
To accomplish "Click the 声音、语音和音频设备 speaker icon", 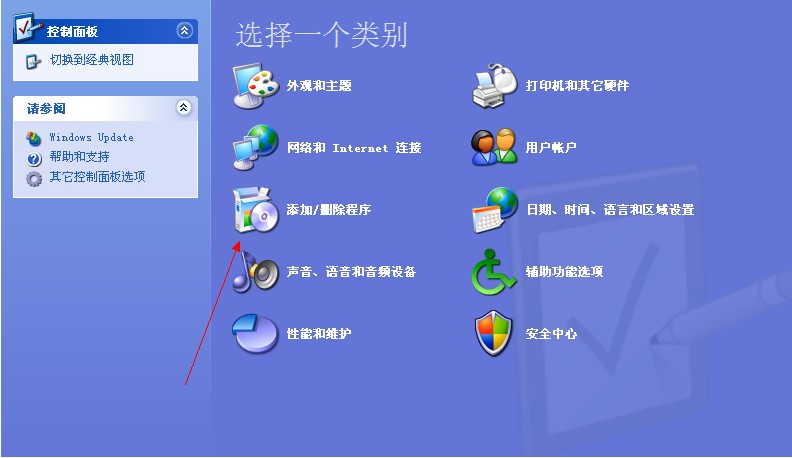I will (x=256, y=272).
